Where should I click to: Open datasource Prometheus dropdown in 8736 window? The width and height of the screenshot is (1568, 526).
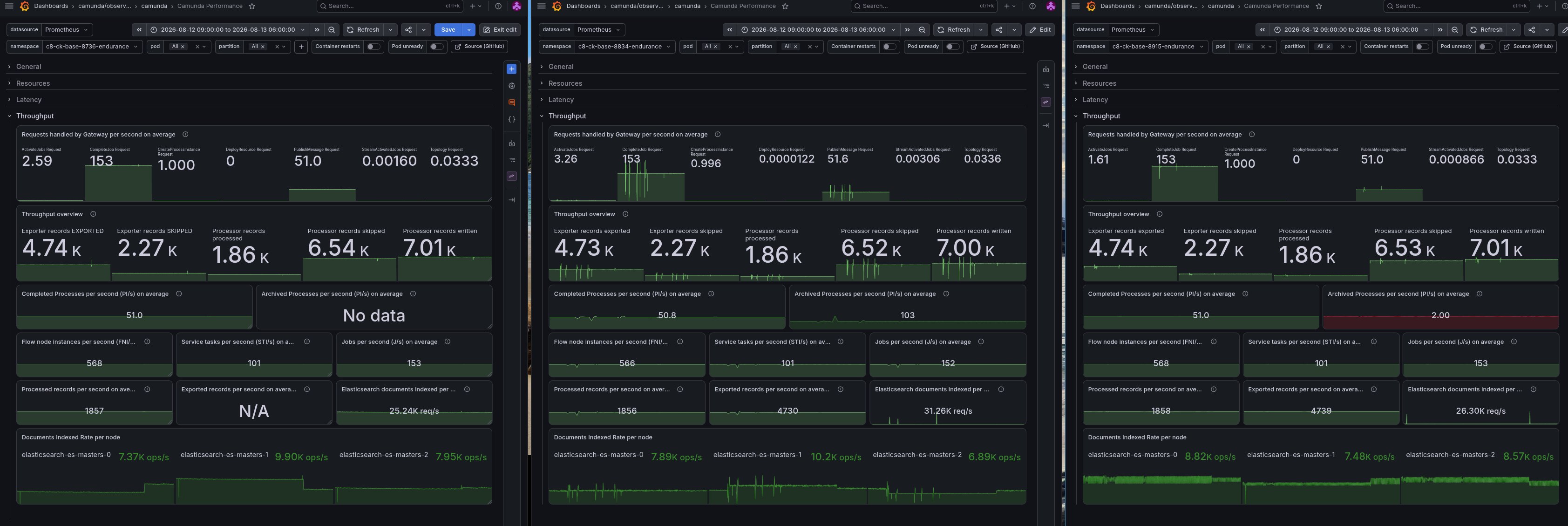pyautogui.click(x=67, y=30)
